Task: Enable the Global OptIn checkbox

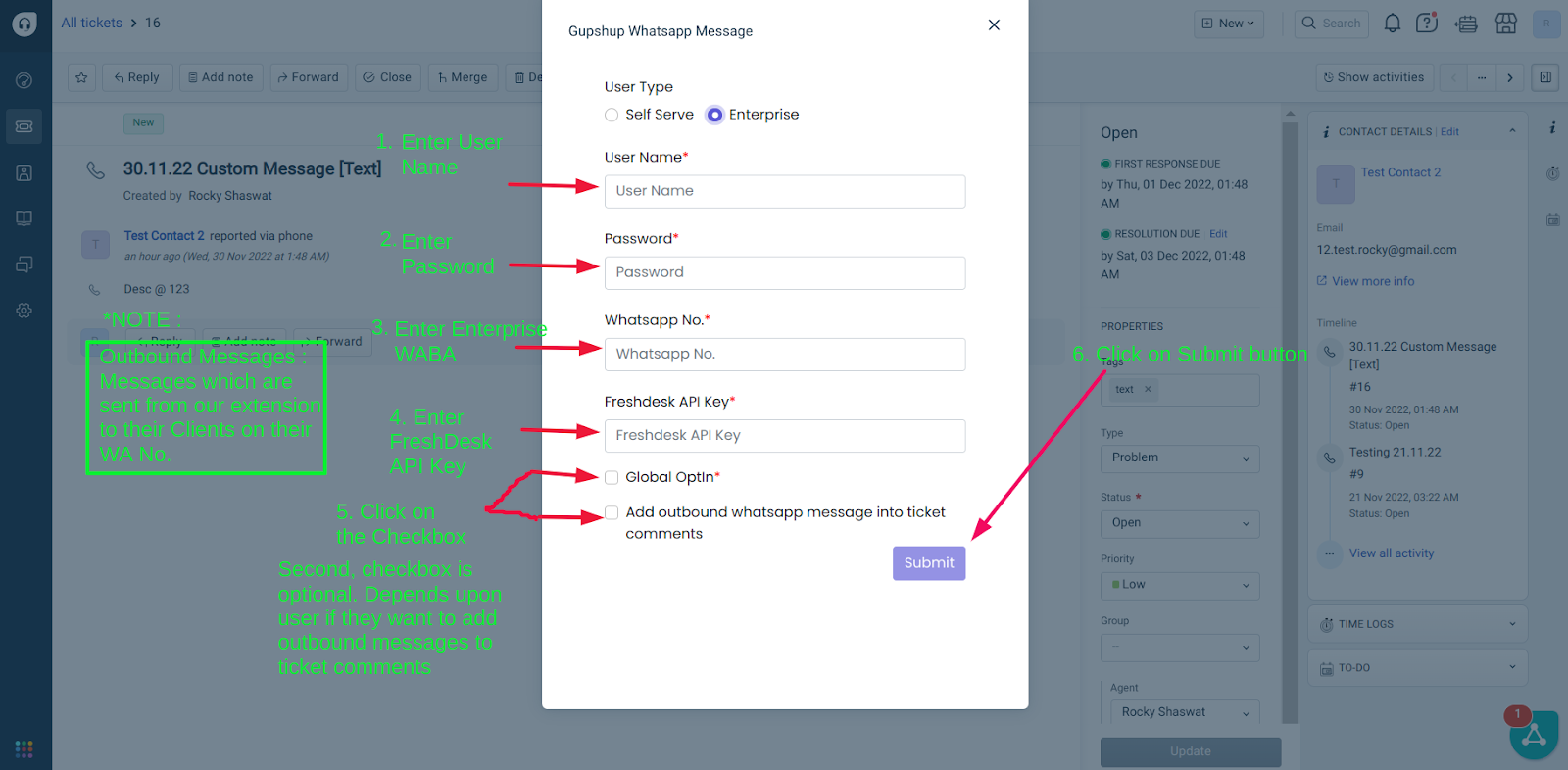Action: point(611,477)
